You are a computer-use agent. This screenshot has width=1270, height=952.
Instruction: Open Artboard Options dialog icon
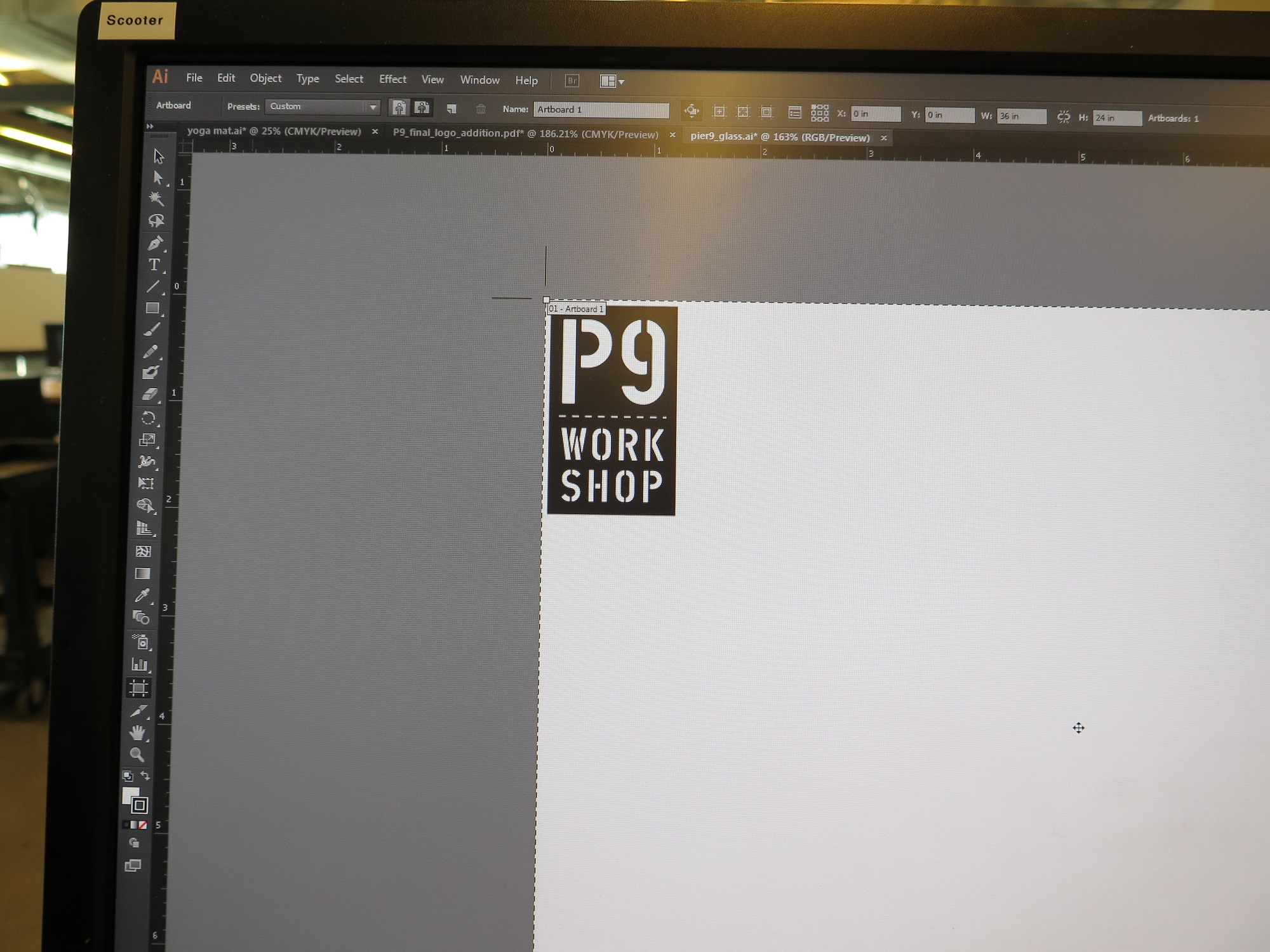[x=794, y=113]
